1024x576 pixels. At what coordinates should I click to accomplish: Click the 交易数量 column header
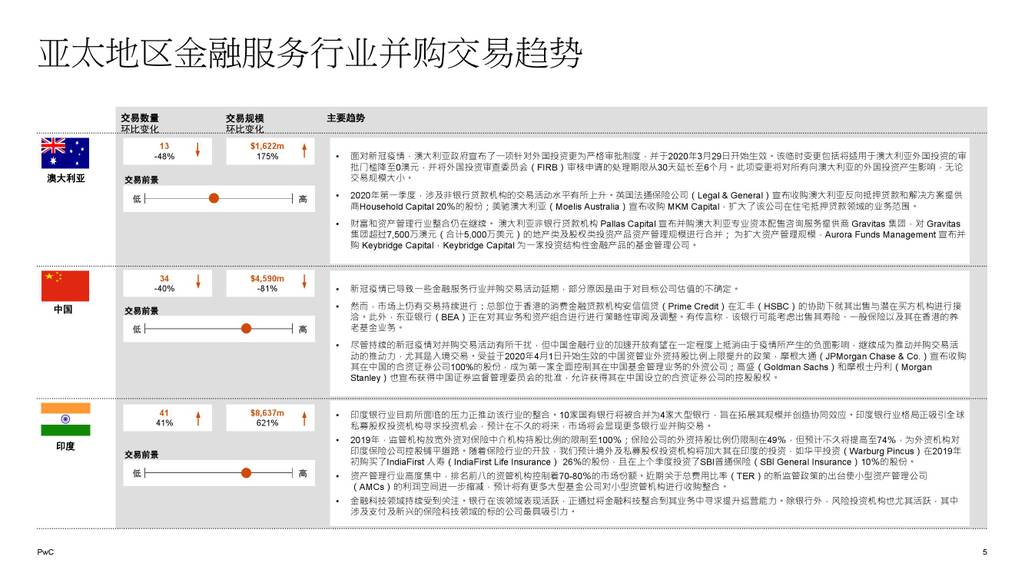(x=140, y=118)
